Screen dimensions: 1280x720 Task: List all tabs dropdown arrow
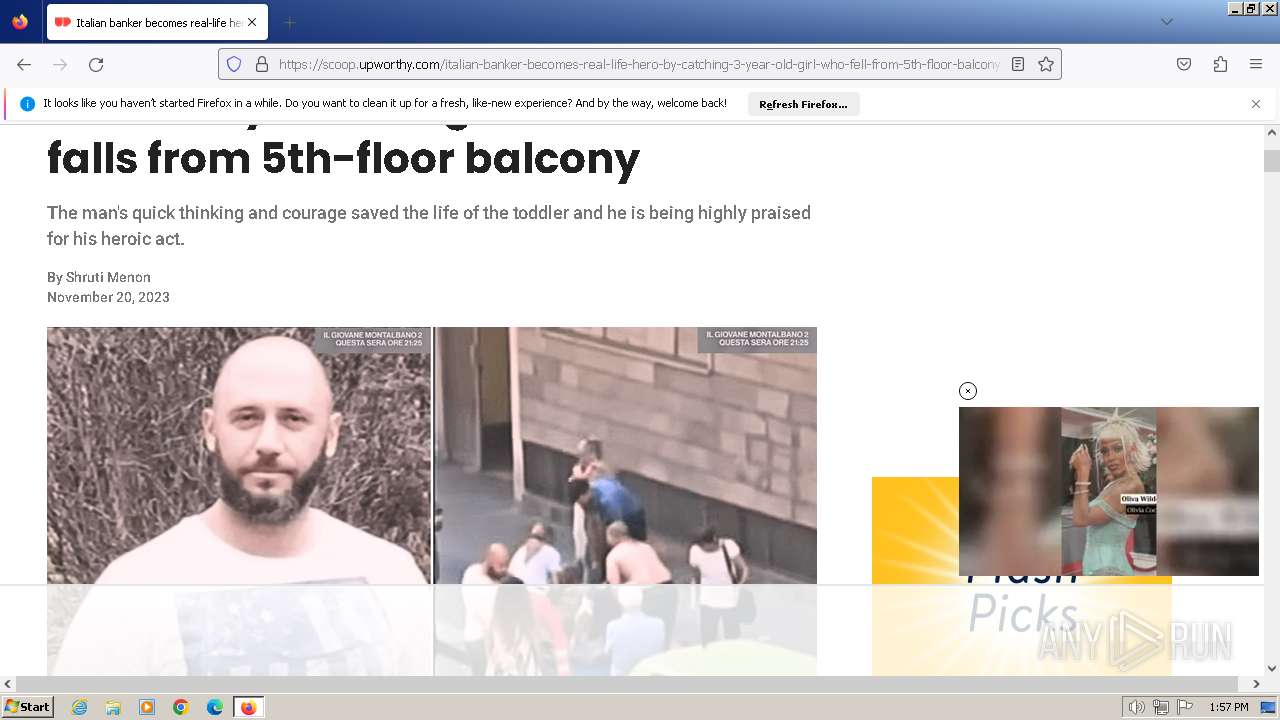point(1166,22)
